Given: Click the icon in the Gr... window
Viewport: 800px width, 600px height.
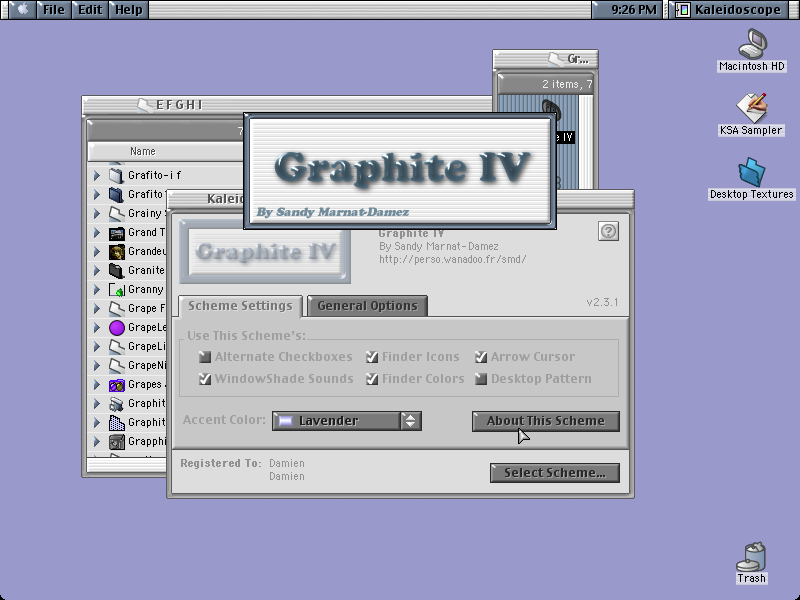Looking at the screenshot, I should [551, 109].
